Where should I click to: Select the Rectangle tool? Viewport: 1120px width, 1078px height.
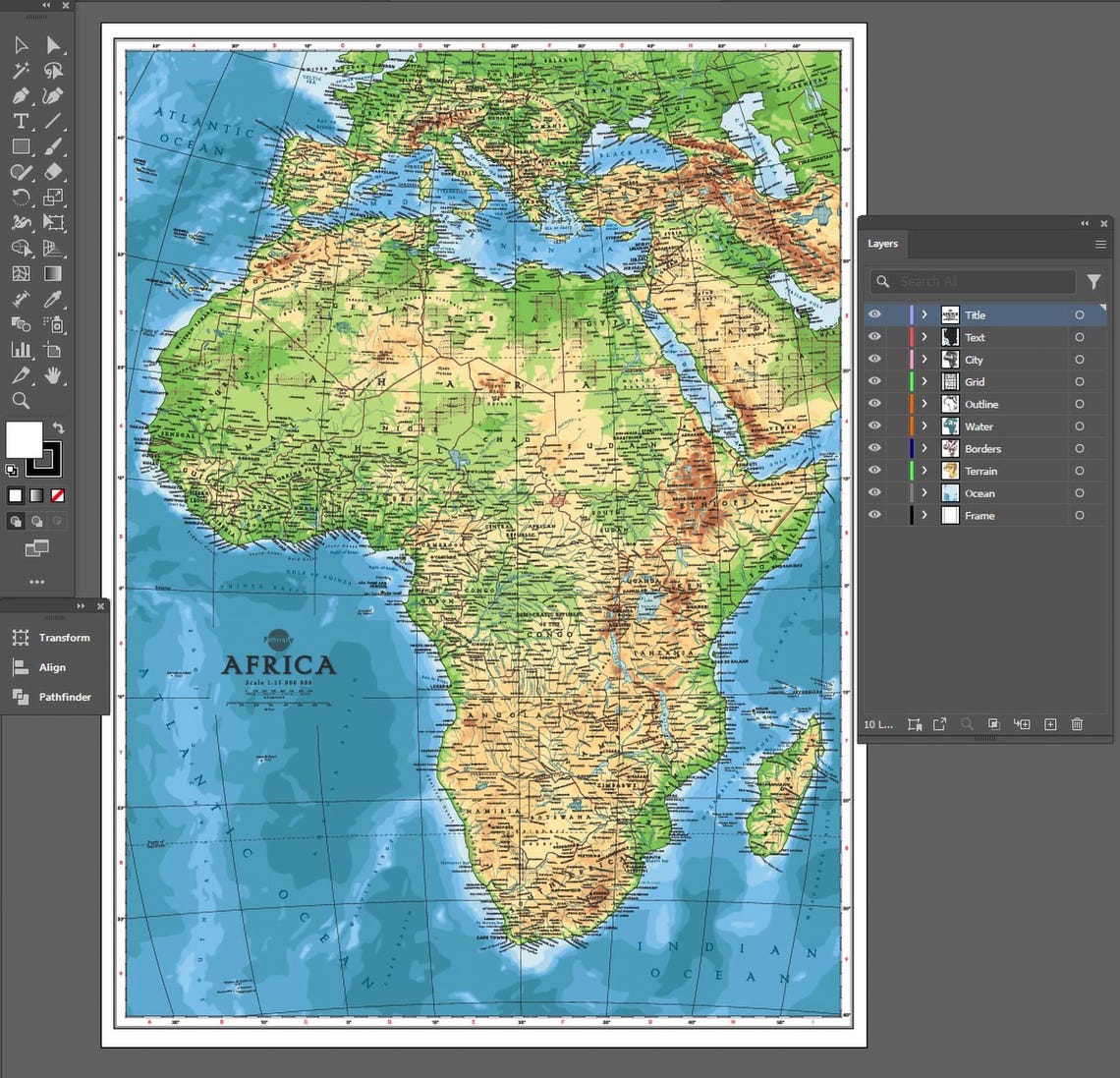21,146
